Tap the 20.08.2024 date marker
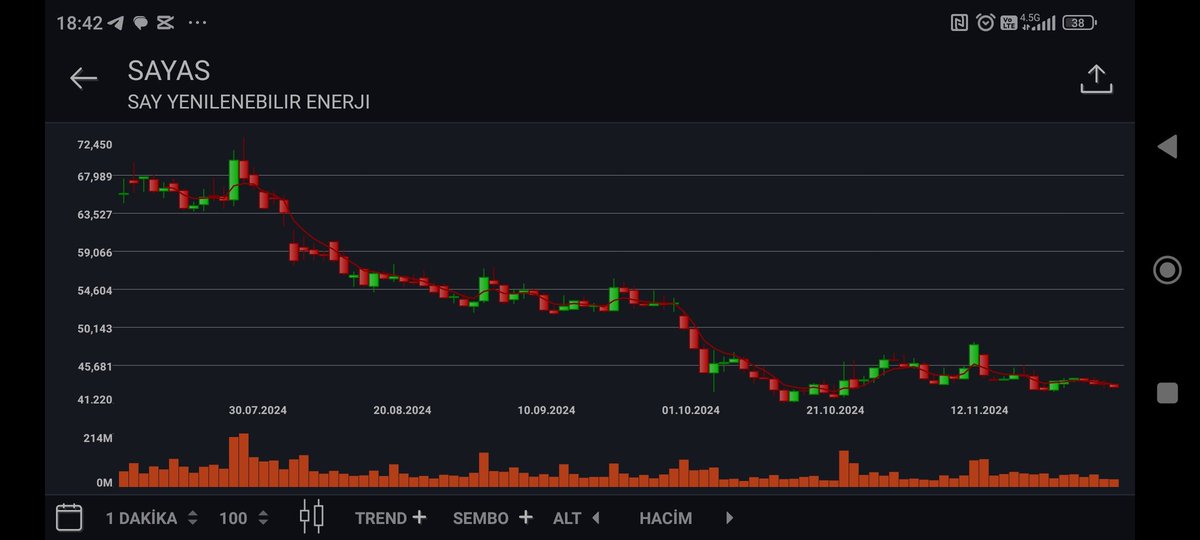Viewport: 1200px width, 540px height. click(403, 410)
